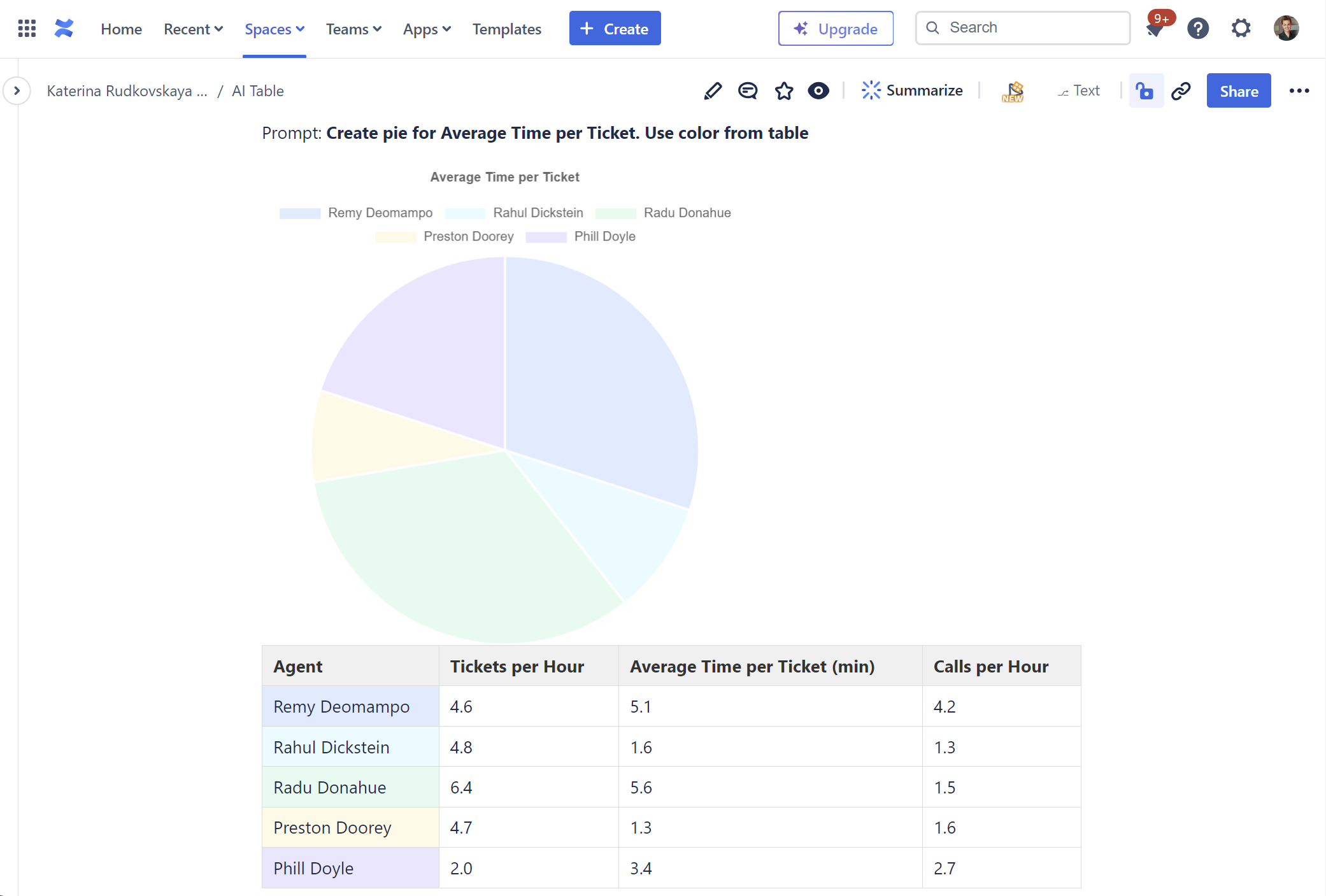
Task: Click the blue Share button
Action: click(1238, 91)
